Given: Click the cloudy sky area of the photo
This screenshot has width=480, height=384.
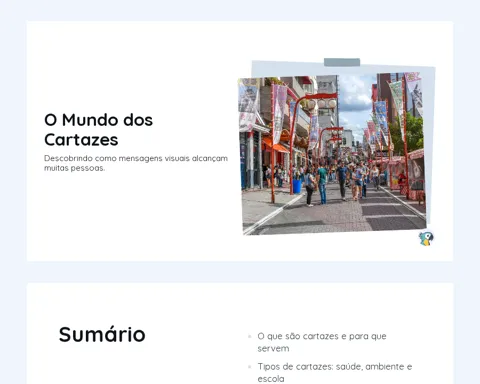Looking at the screenshot, I should click(x=355, y=97).
